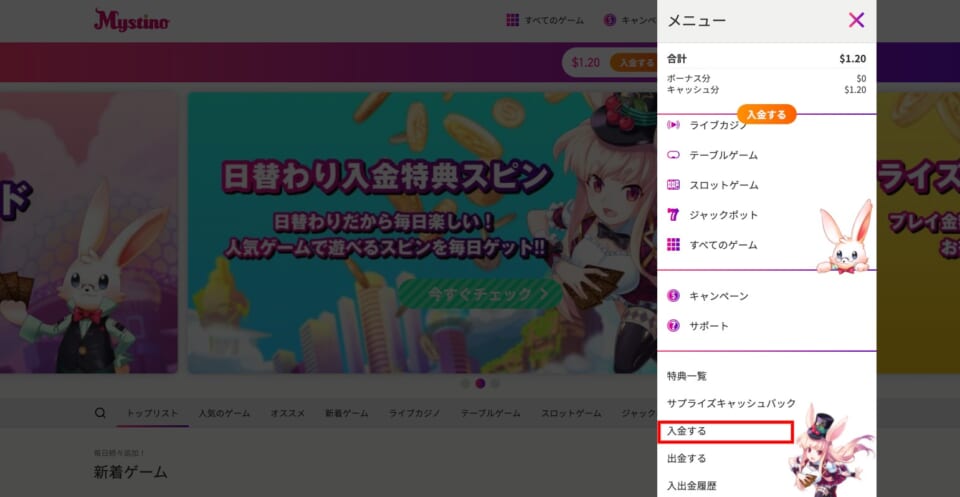This screenshot has width=960, height=497.
Task: Click the table game icon in menu
Action: [x=673, y=155]
